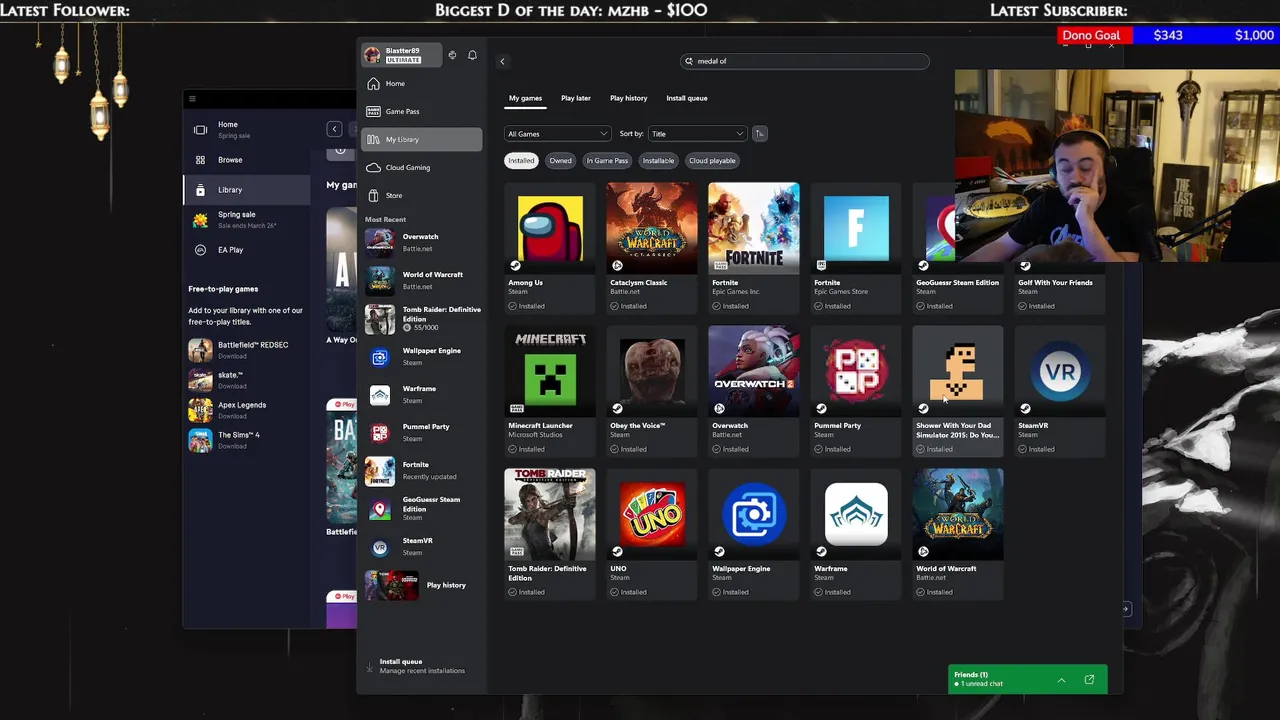Click the 'Golf With Your Friends' title text
1280x720 pixels.
[1055, 283]
